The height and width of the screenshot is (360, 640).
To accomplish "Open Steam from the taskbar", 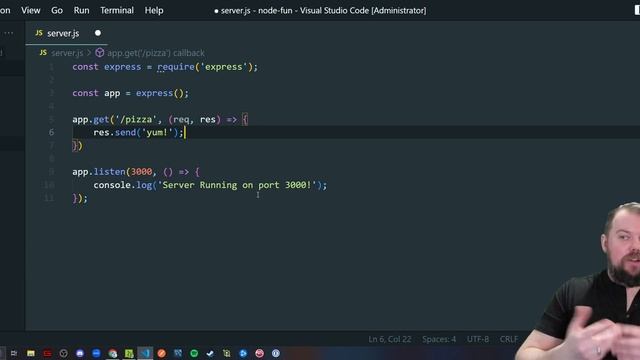I will [x=210, y=353].
